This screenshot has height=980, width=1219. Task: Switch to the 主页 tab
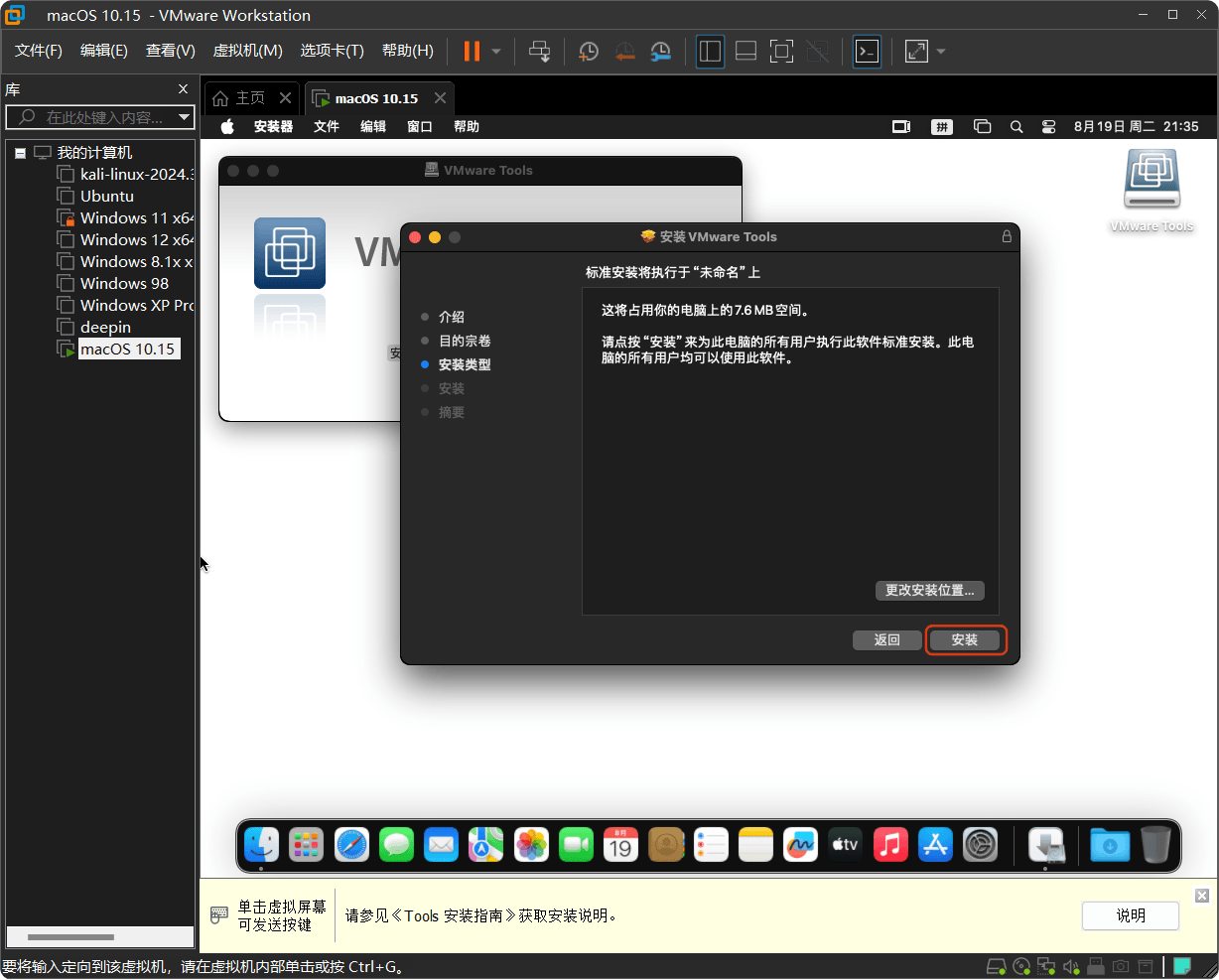pyautogui.click(x=248, y=97)
